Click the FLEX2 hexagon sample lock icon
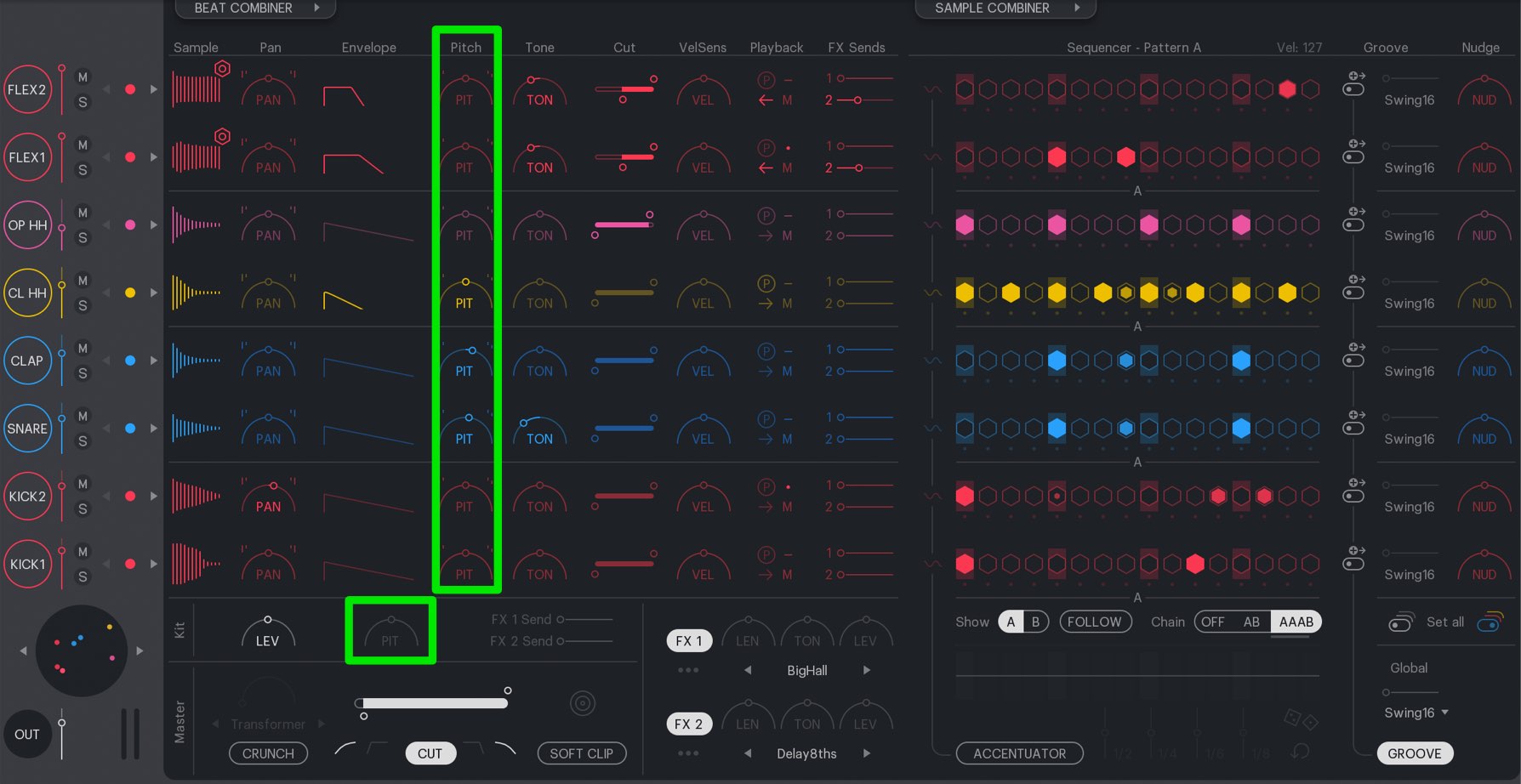Image resolution: width=1521 pixels, height=784 pixels. [222, 69]
